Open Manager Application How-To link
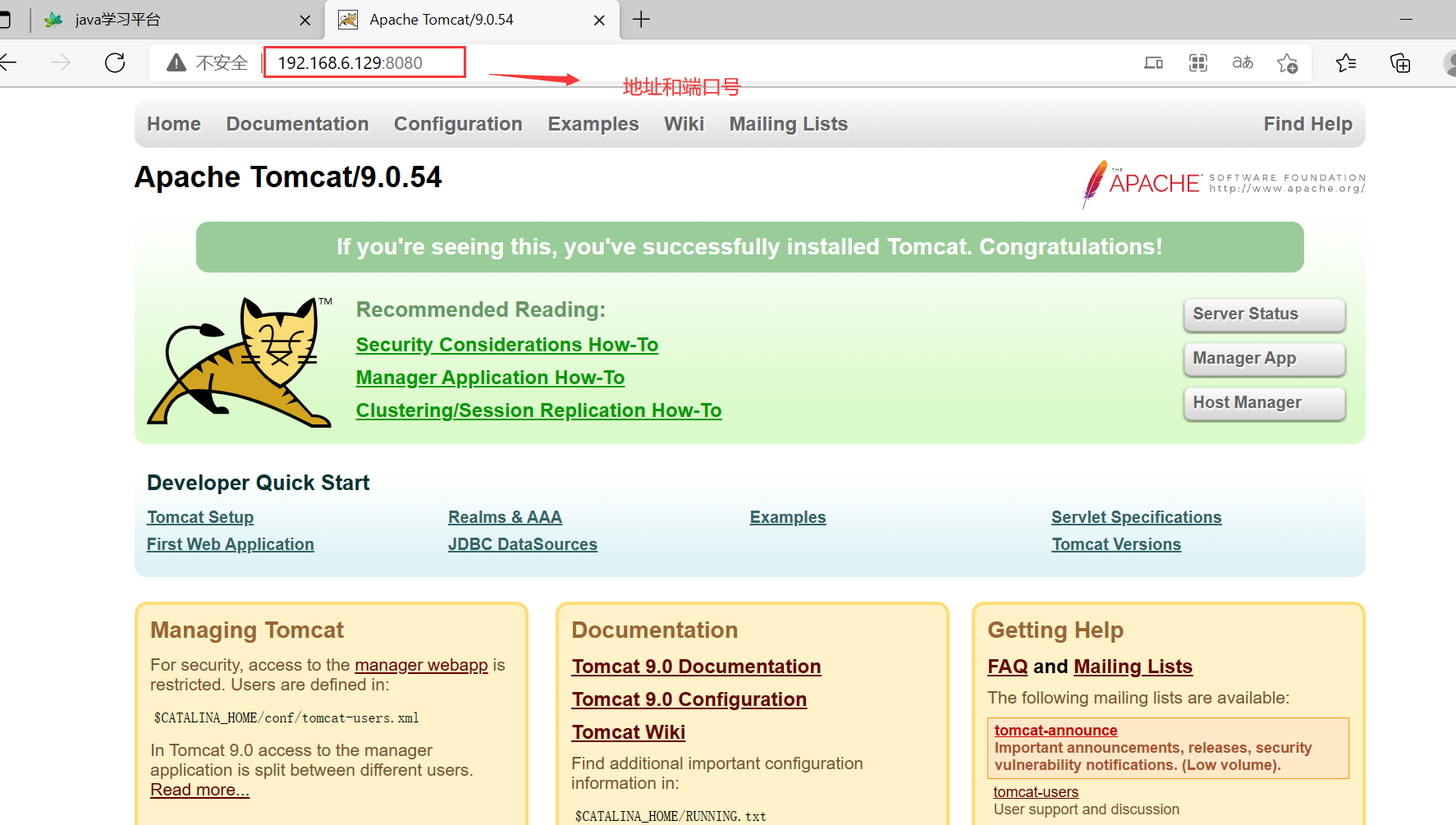This screenshot has height=825, width=1456. click(490, 378)
